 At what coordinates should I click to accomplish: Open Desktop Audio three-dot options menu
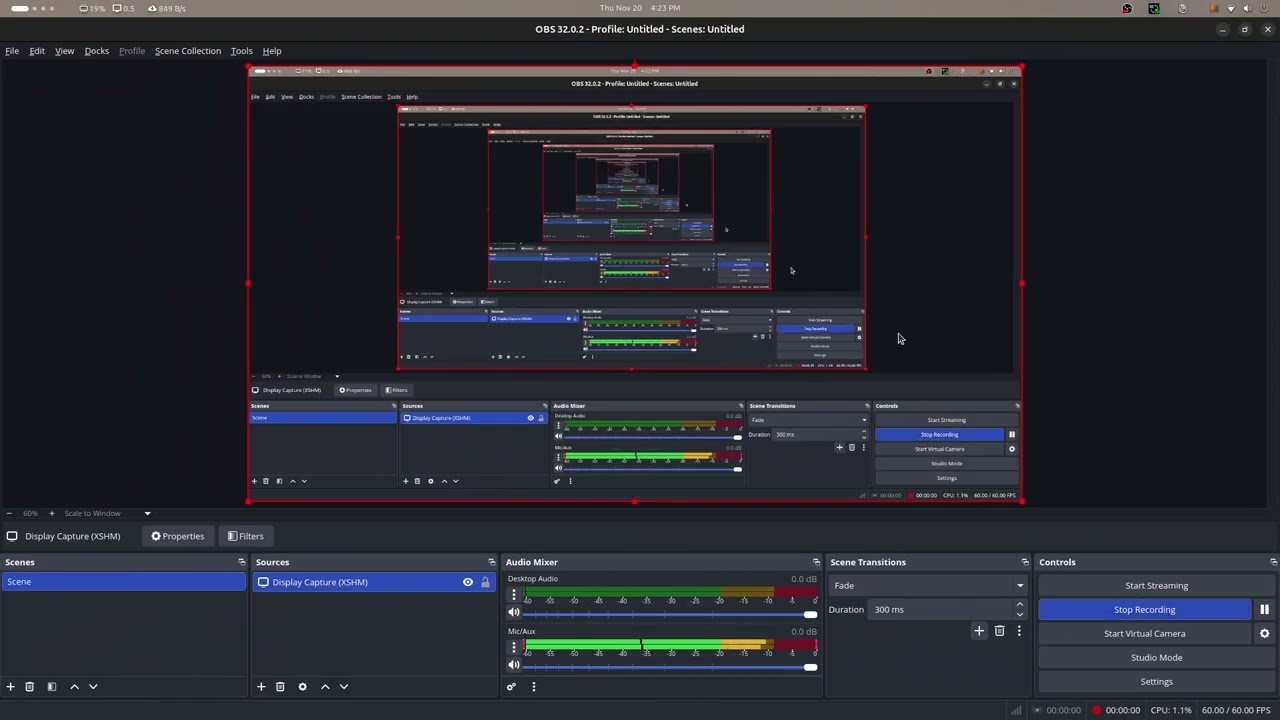click(514, 595)
